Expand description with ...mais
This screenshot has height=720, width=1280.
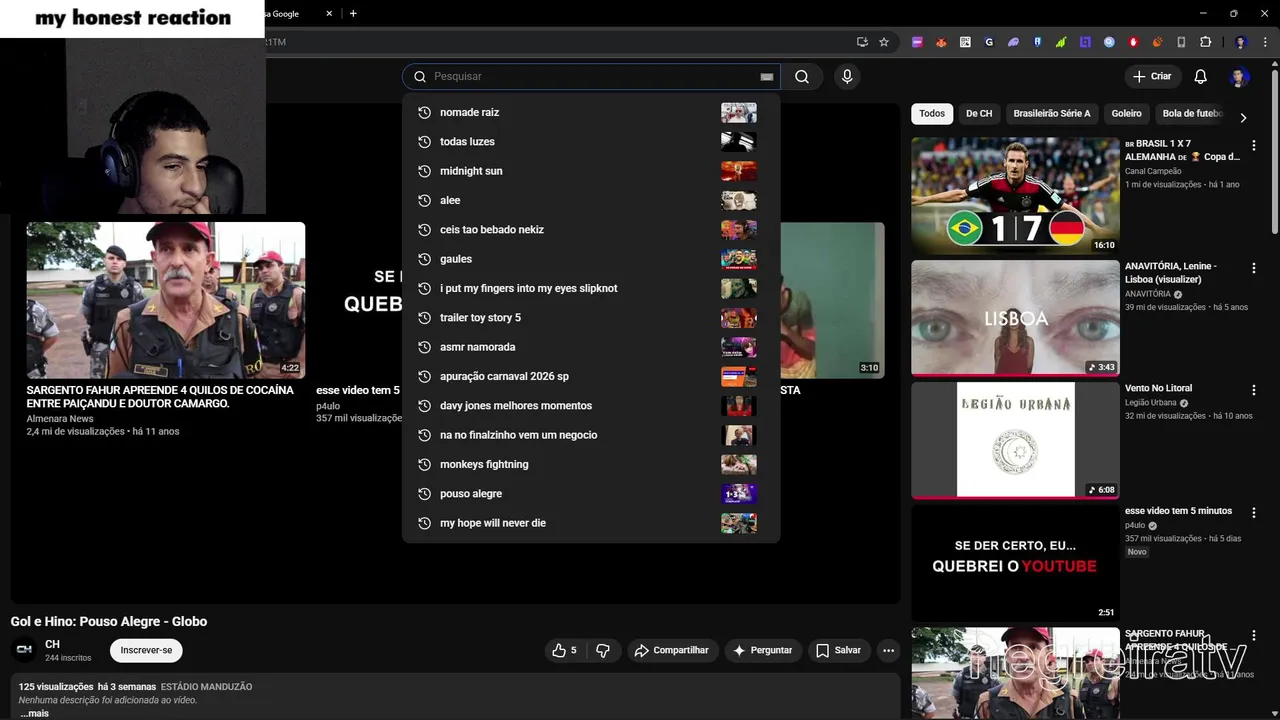point(34,713)
